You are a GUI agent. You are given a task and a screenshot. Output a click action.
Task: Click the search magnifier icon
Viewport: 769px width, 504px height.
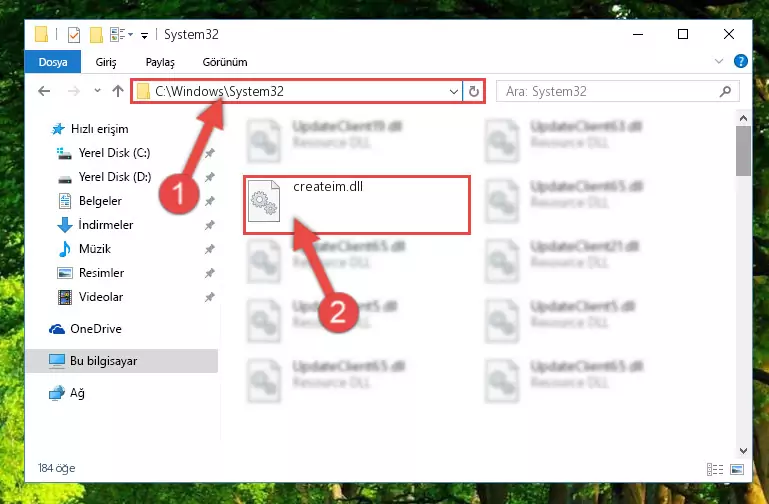point(725,91)
